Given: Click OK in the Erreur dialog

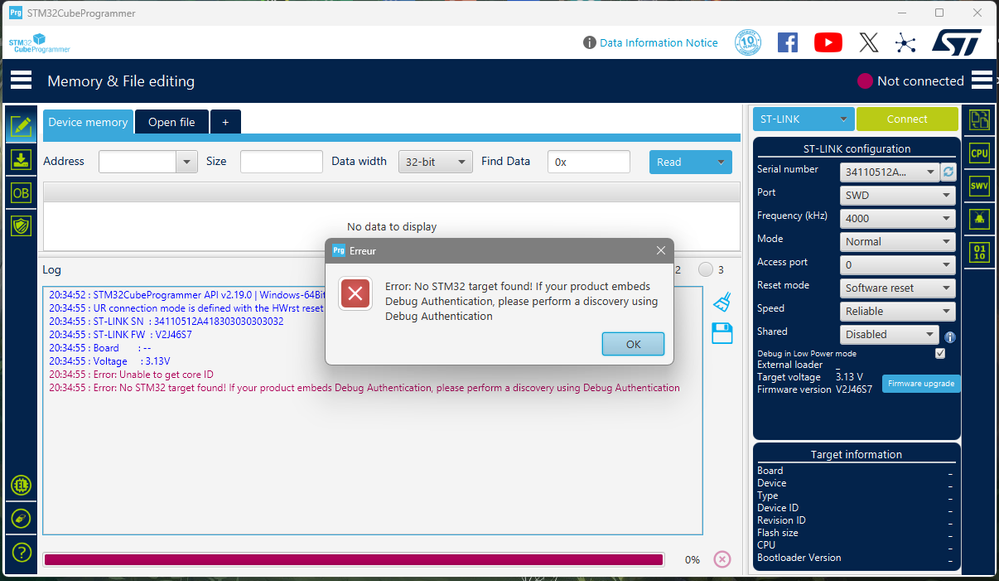Looking at the screenshot, I should tap(633, 344).
